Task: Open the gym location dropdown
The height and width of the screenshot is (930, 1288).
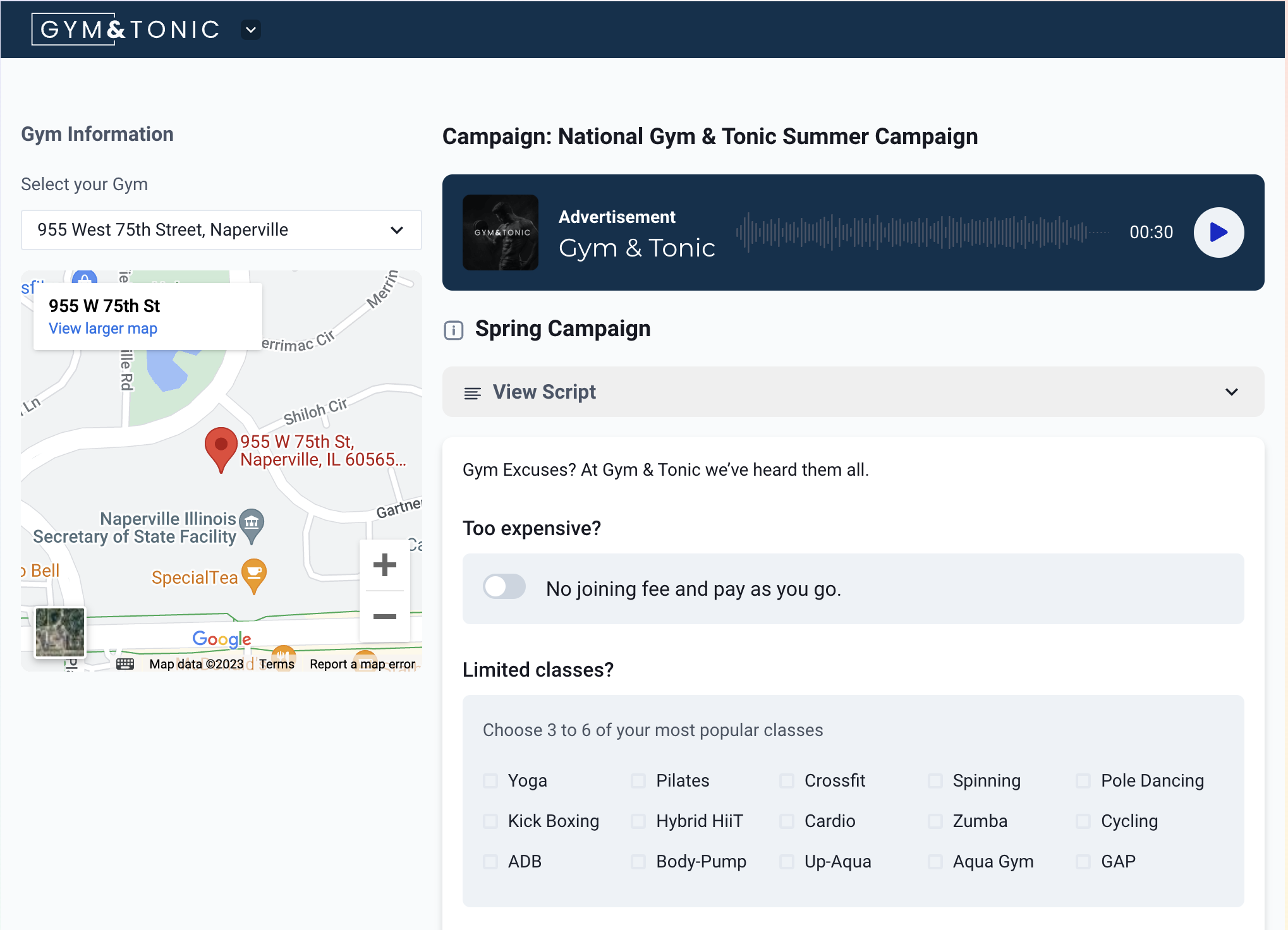Action: [x=221, y=230]
